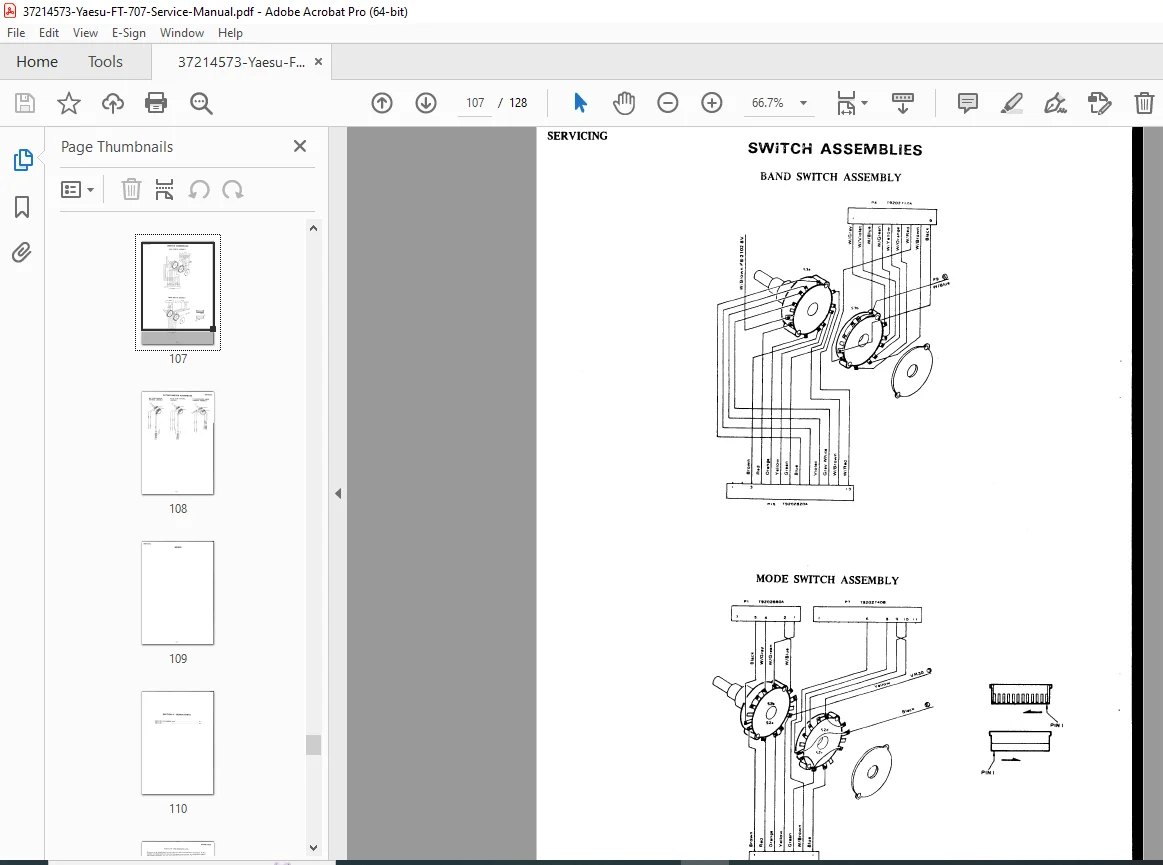Open the sign document pen tool
1163x865 pixels.
point(1055,103)
